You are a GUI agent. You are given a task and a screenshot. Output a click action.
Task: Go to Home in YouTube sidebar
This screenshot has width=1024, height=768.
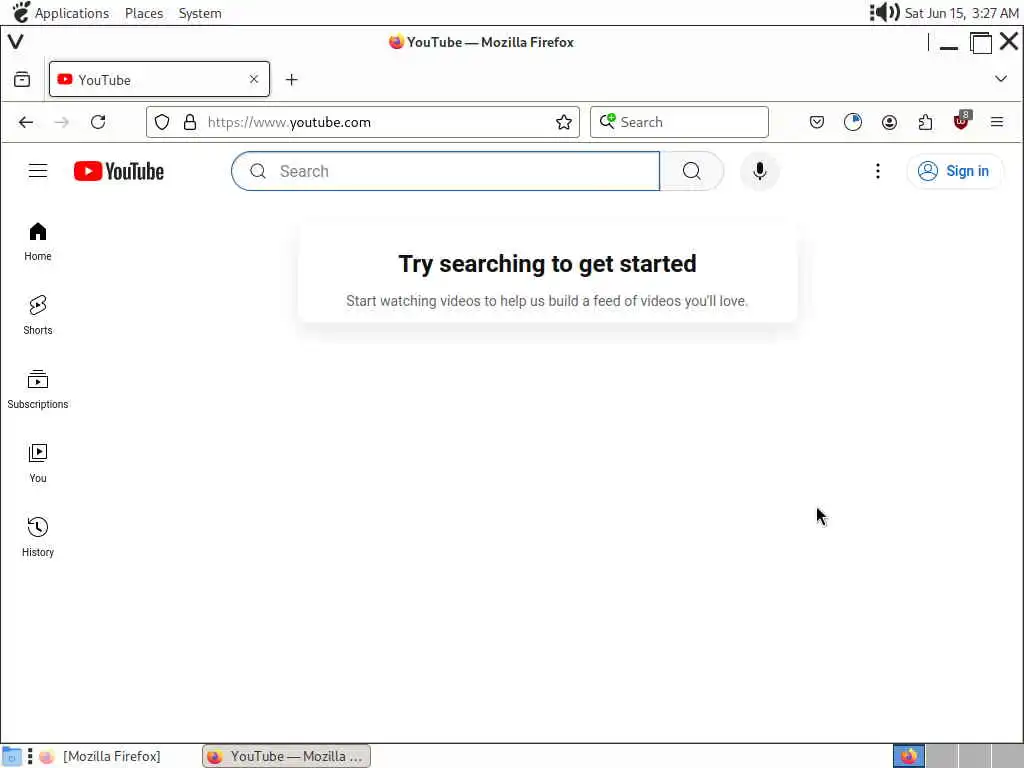(x=38, y=242)
